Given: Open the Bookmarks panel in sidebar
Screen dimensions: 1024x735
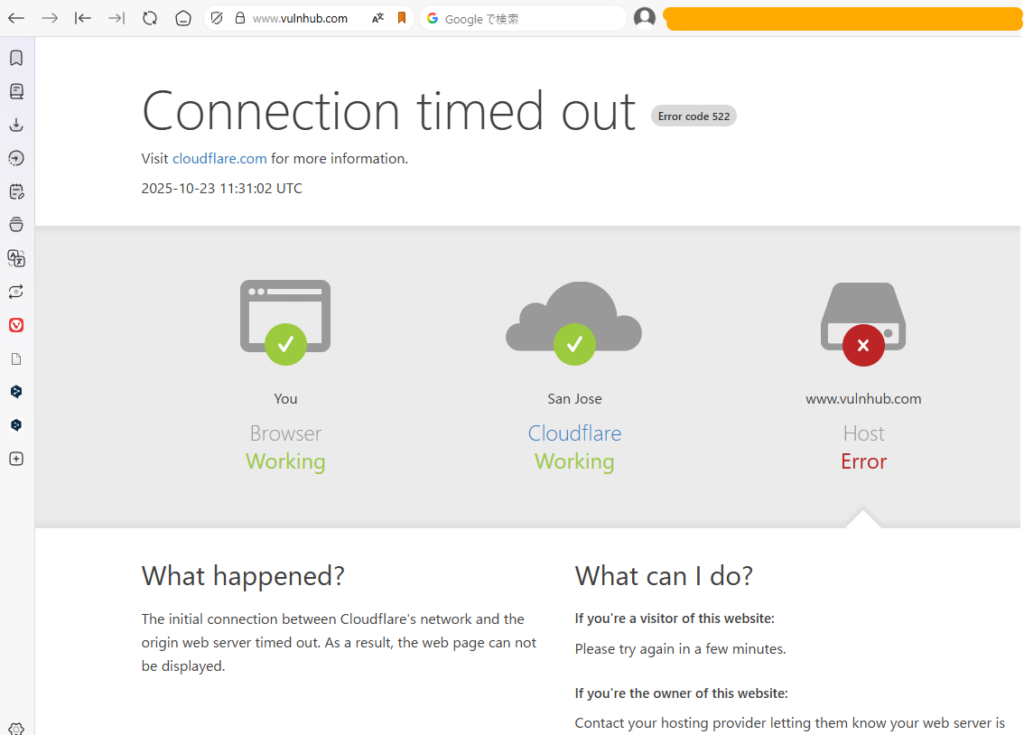Looking at the screenshot, I should tap(16, 58).
